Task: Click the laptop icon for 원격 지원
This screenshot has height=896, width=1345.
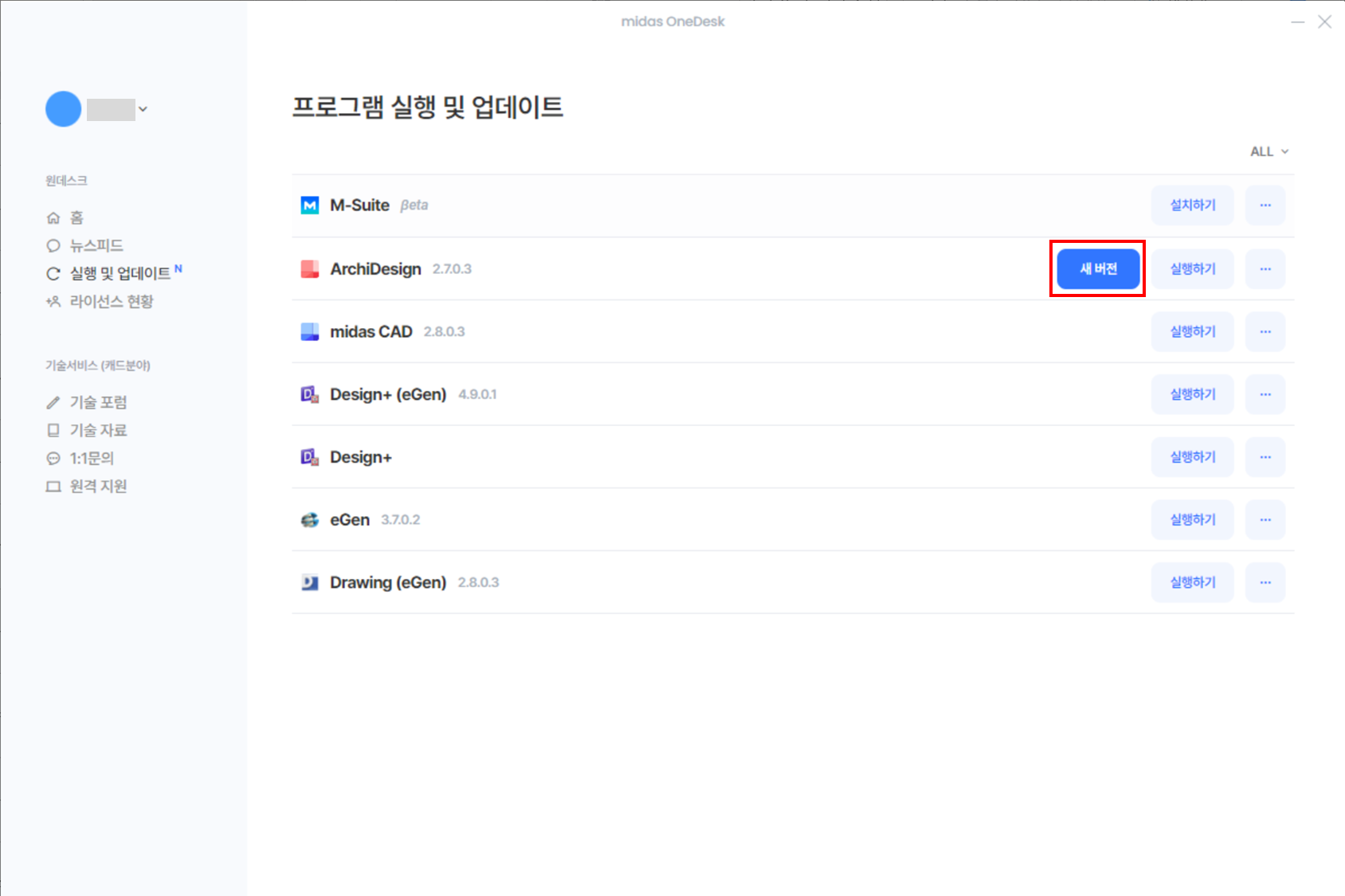Action: pos(53,487)
